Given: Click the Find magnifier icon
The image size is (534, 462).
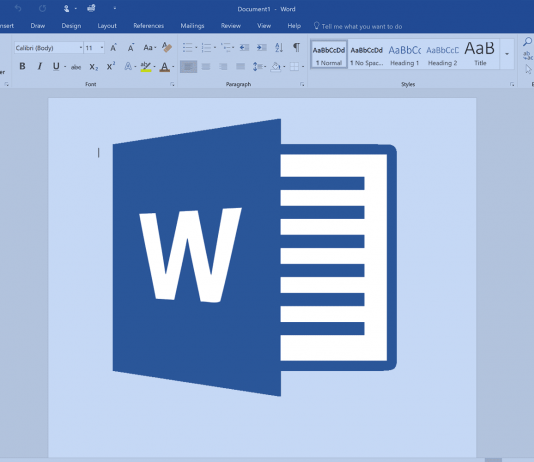Looking at the screenshot, I should tap(527, 42).
